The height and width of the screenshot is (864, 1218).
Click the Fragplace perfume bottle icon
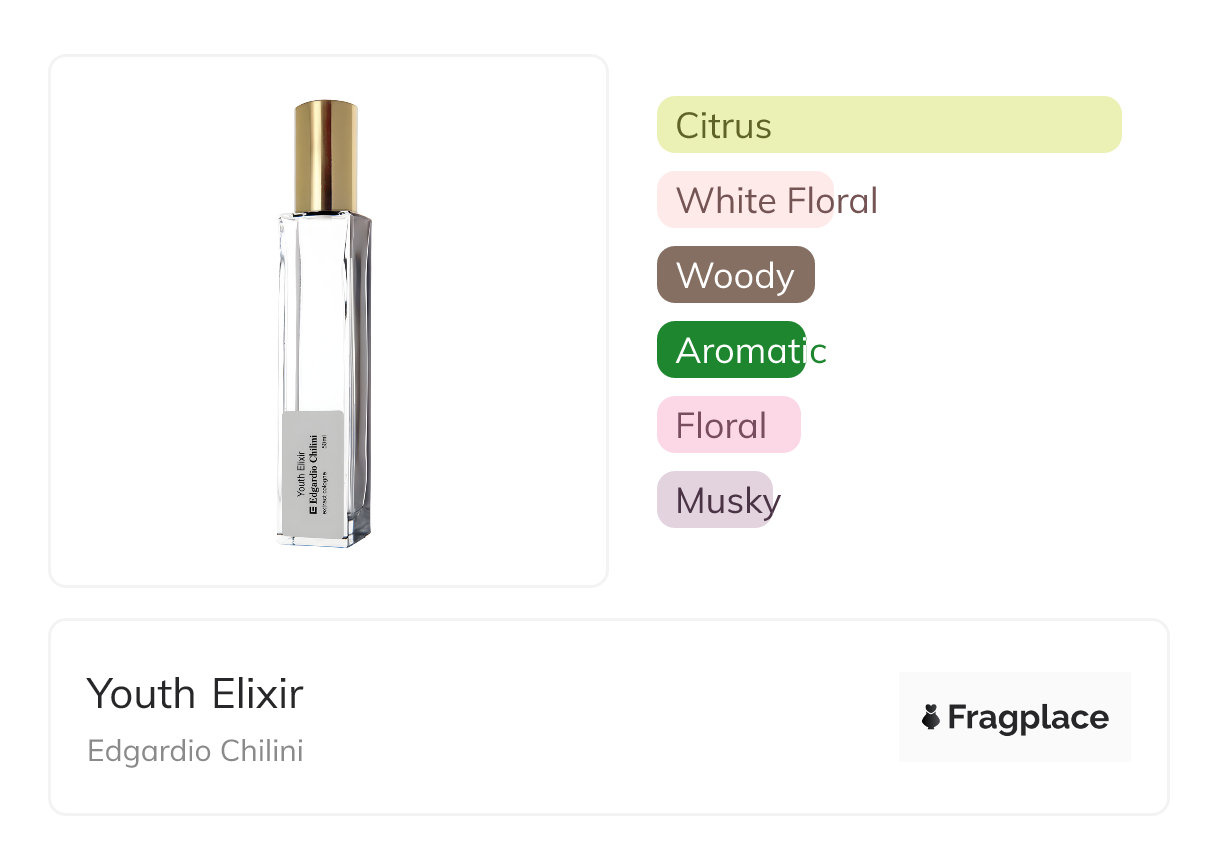(931, 717)
